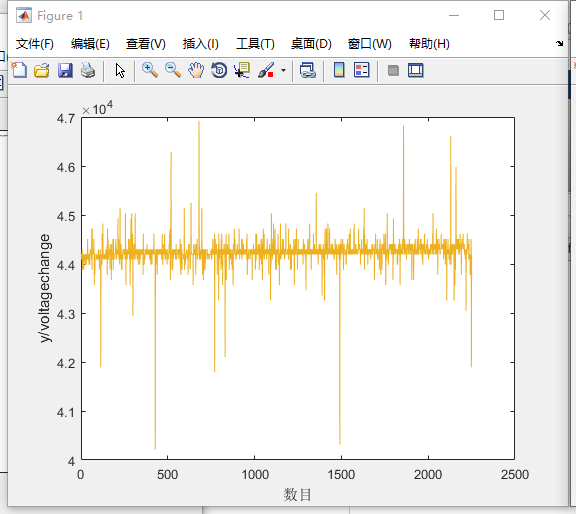Click the dock figure arrow
576x514 pixels.
coord(559,43)
